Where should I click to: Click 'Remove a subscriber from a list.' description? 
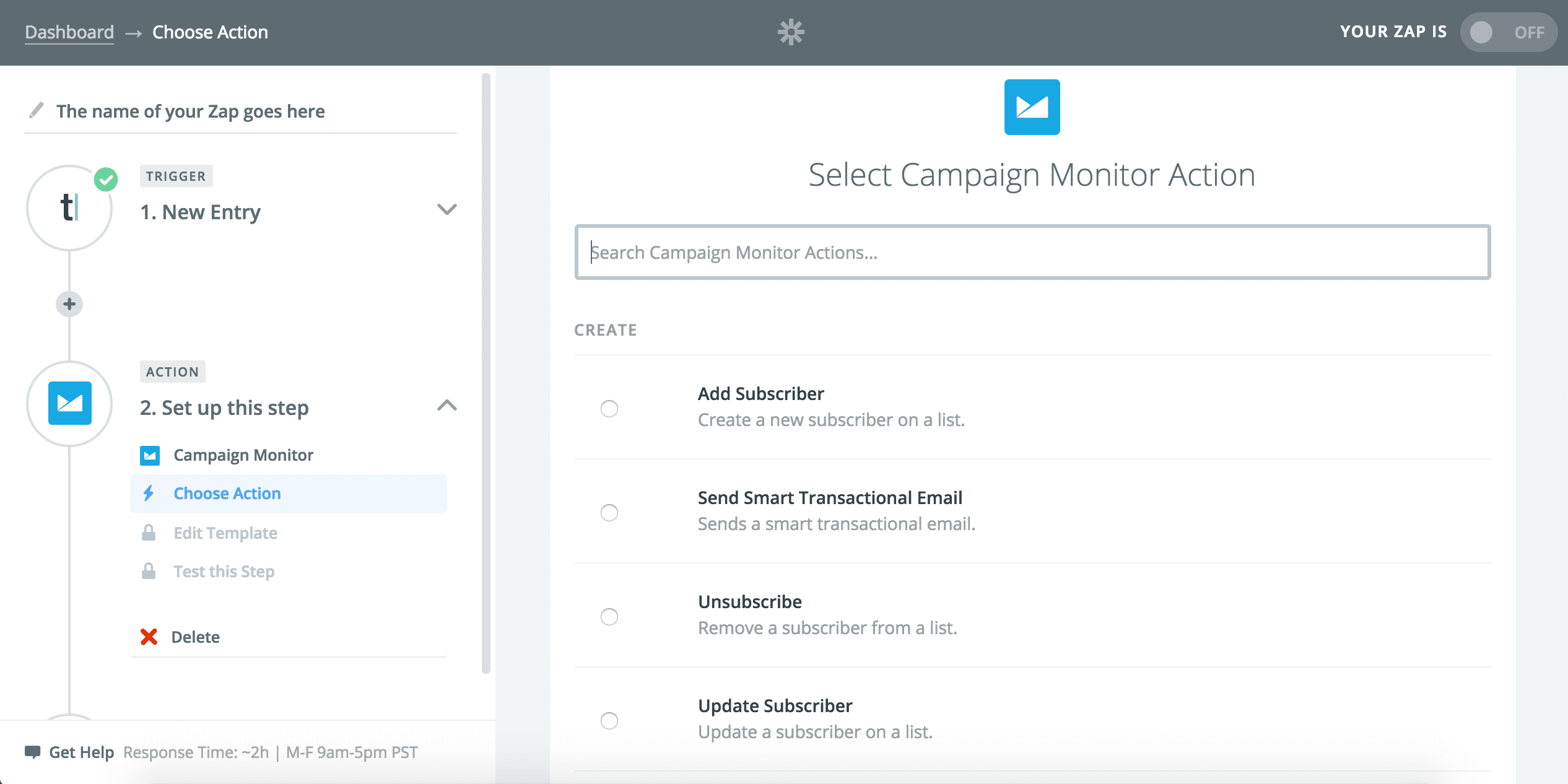click(x=827, y=628)
